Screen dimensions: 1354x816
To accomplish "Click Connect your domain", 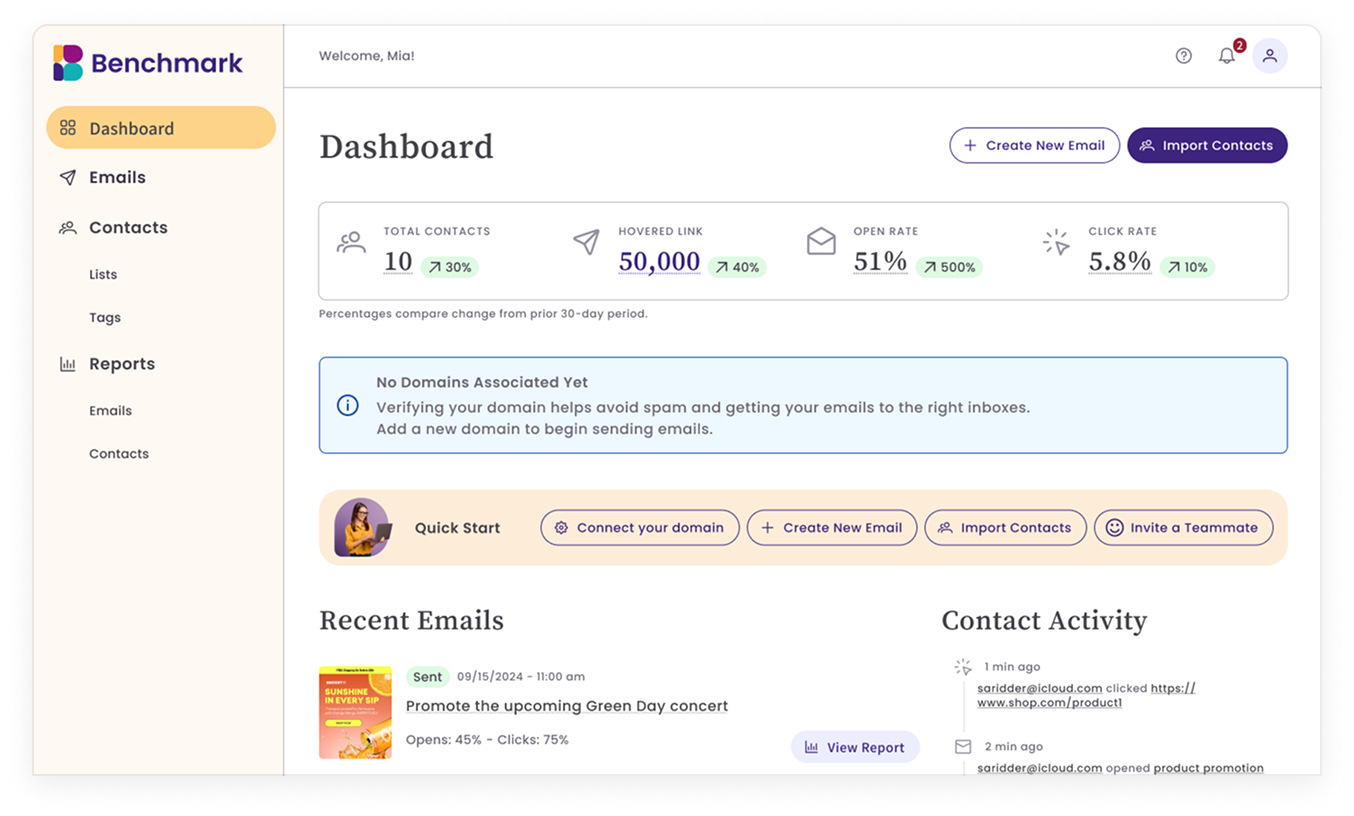I will (x=639, y=527).
